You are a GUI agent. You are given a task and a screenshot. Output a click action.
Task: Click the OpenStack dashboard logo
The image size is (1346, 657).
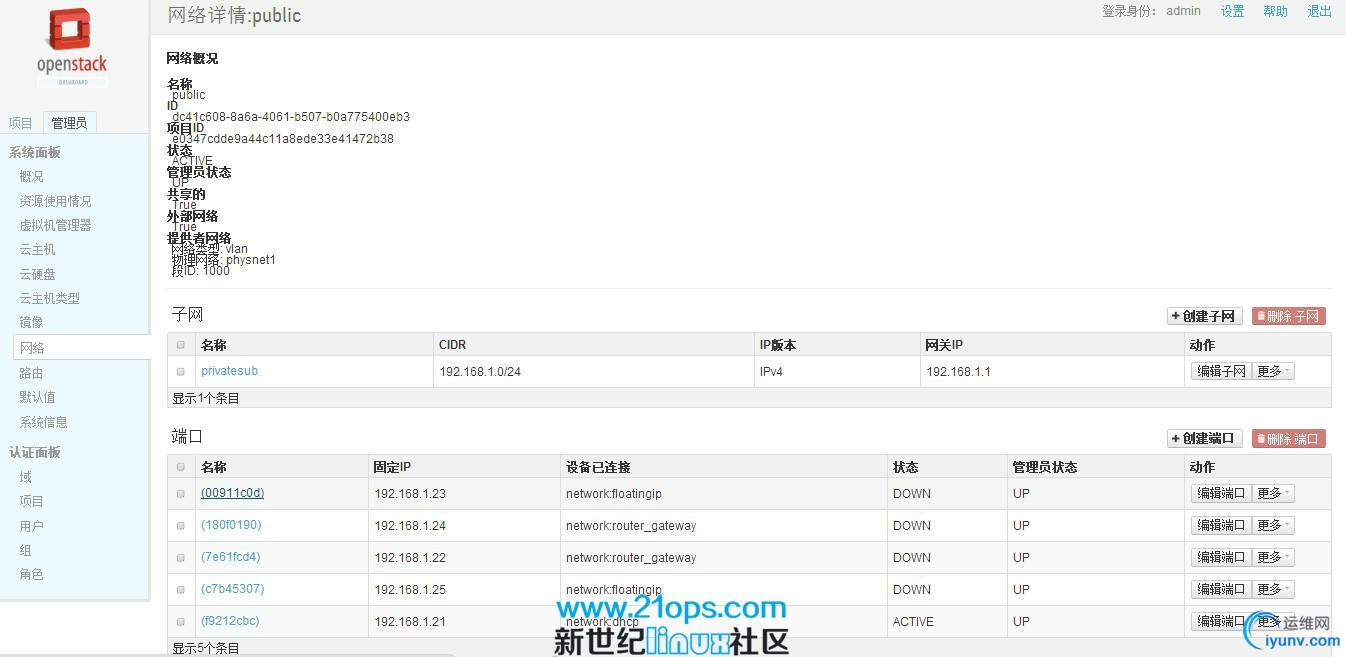[x=72, y=47]
